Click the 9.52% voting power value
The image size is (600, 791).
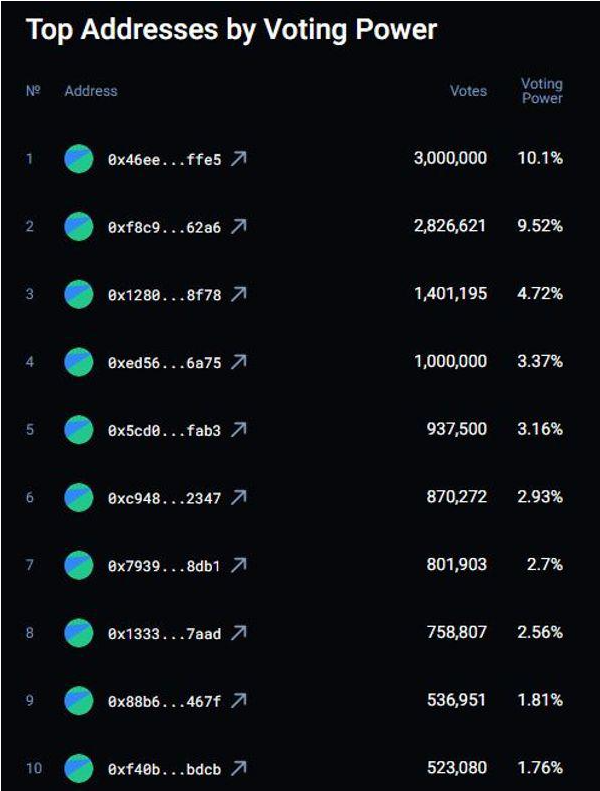click(540, 226)
